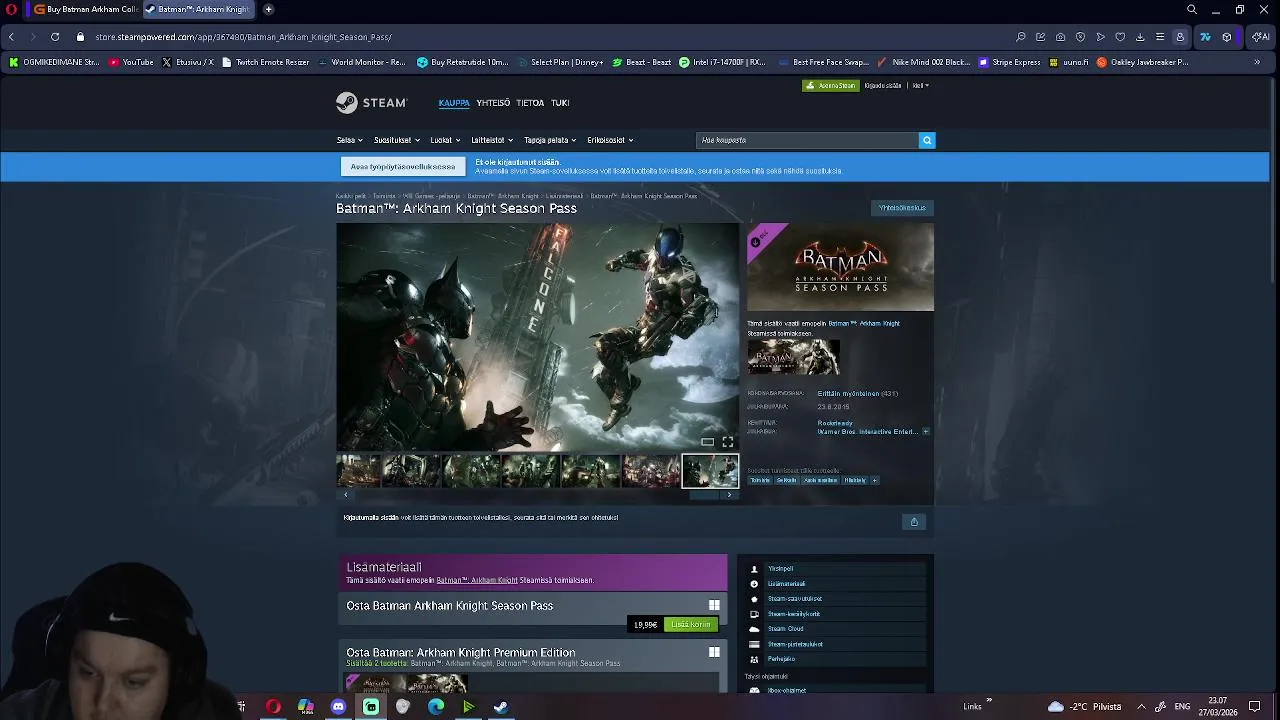
Task: Open the 7TV extension icon
Action: [1205, 37]
